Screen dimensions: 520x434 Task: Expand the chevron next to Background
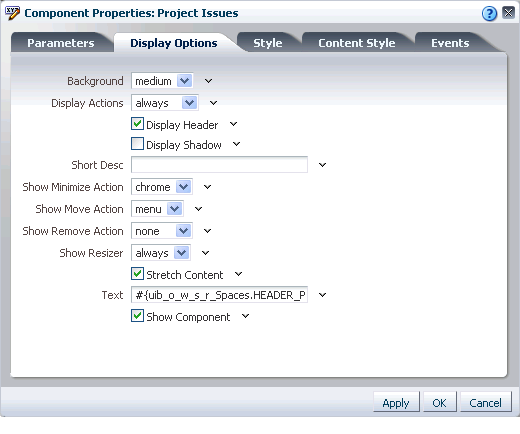pyautogui.click(x=208, y=81)
